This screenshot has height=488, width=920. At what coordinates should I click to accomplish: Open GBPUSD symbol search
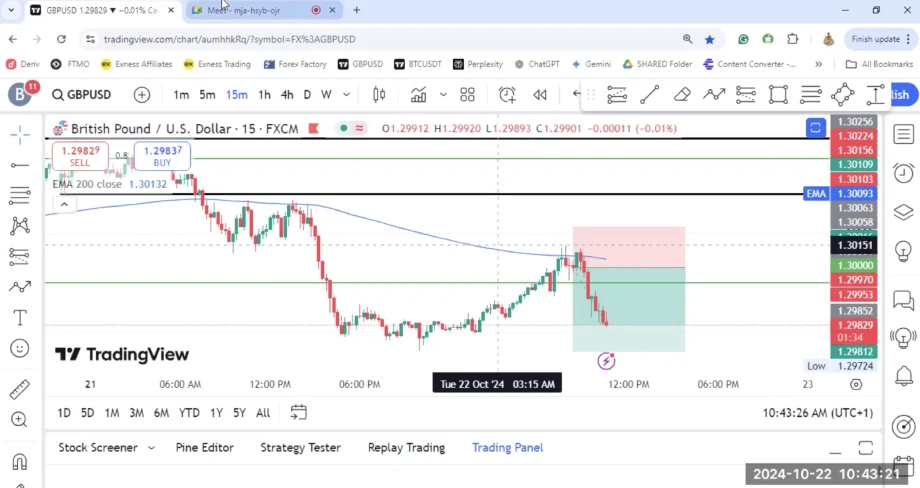point(82,94)
